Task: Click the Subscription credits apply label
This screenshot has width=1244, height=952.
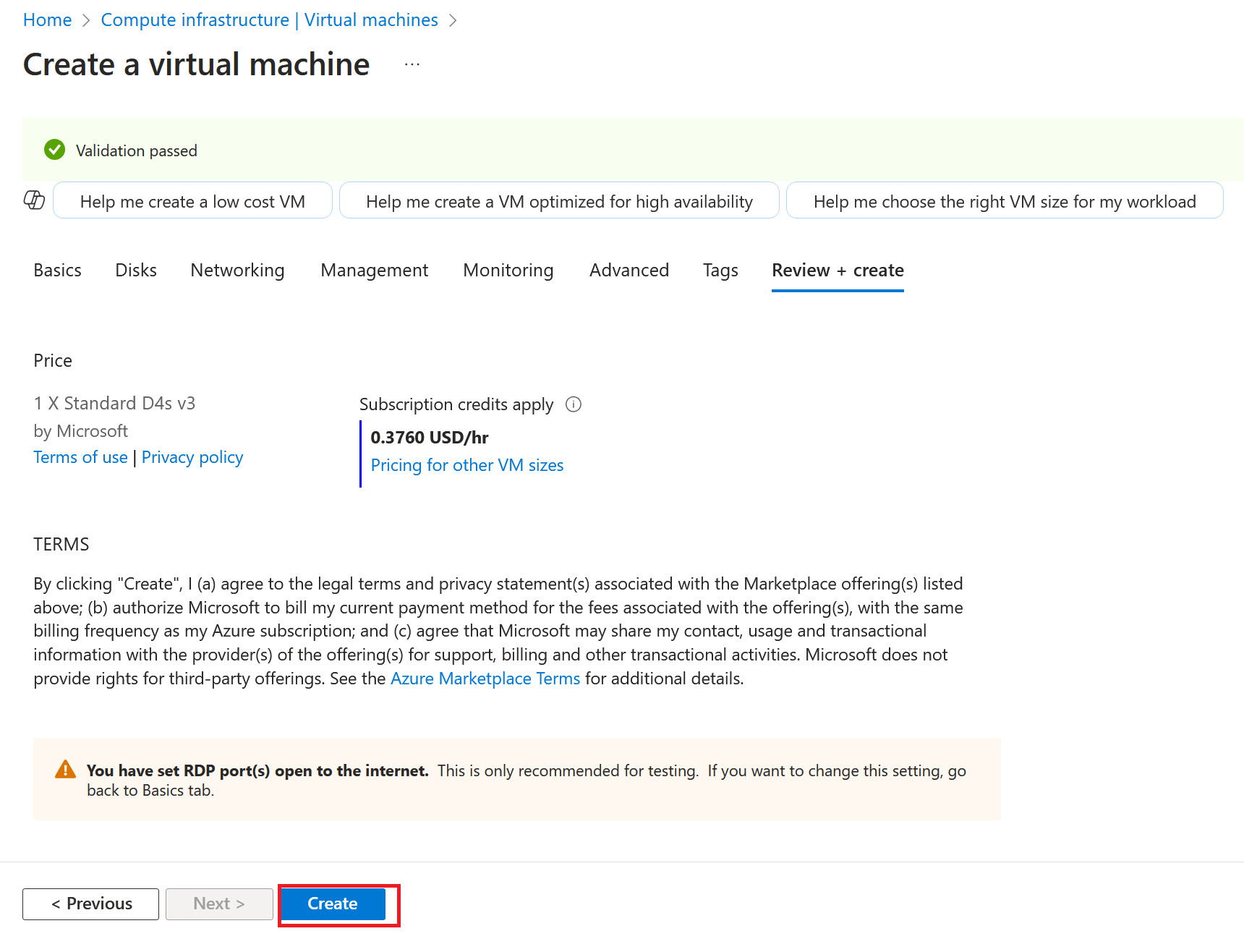Action: [456, 404]
